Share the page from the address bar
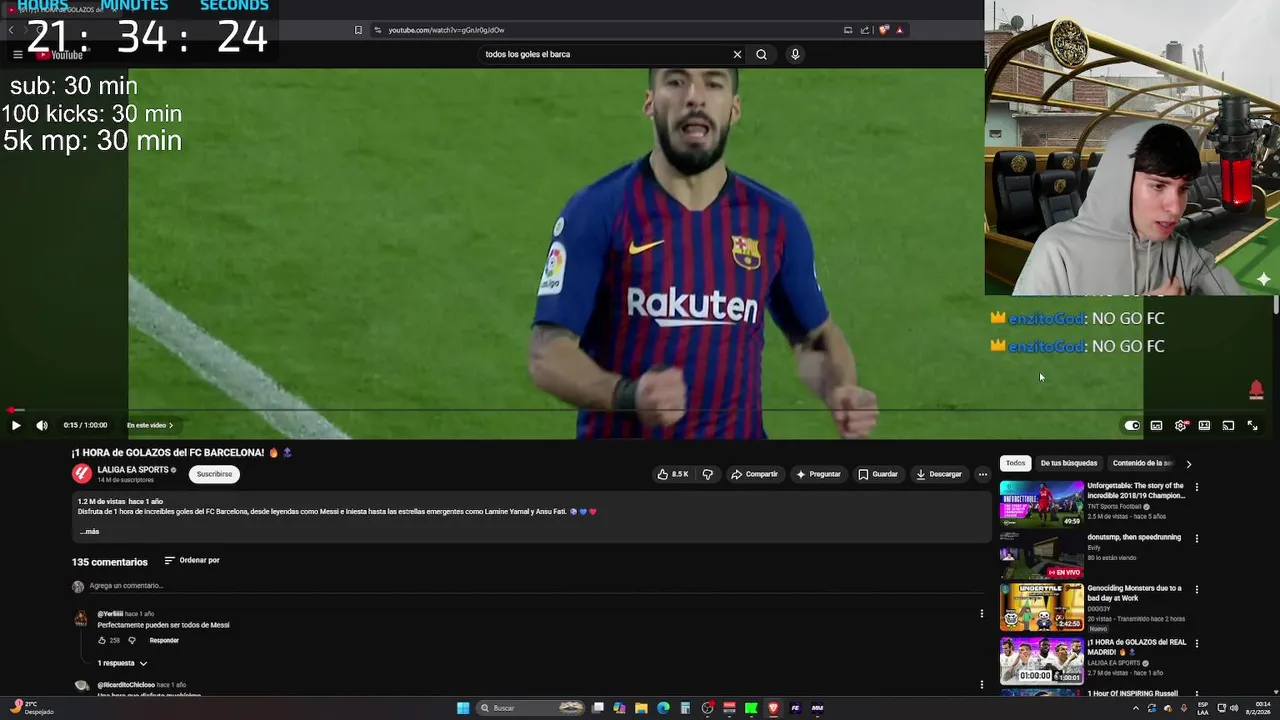 point(864,30)
